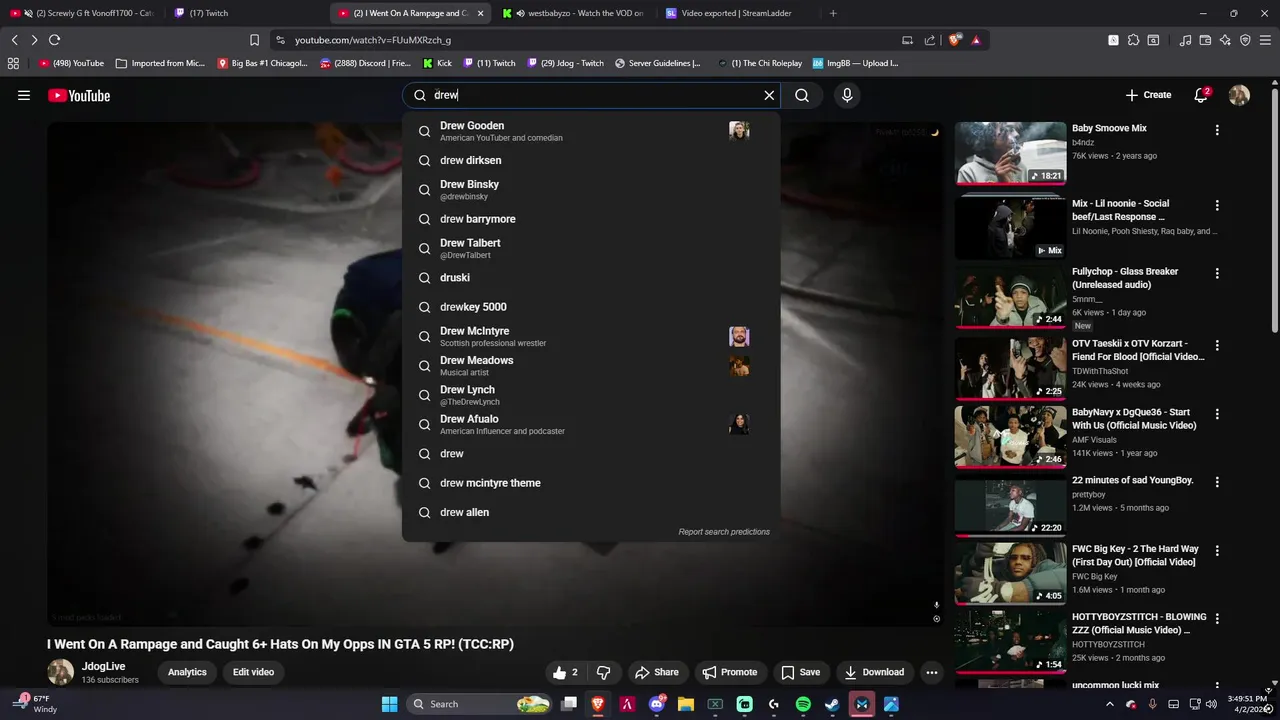Open Analytics for this video

[x=187, y=672]
